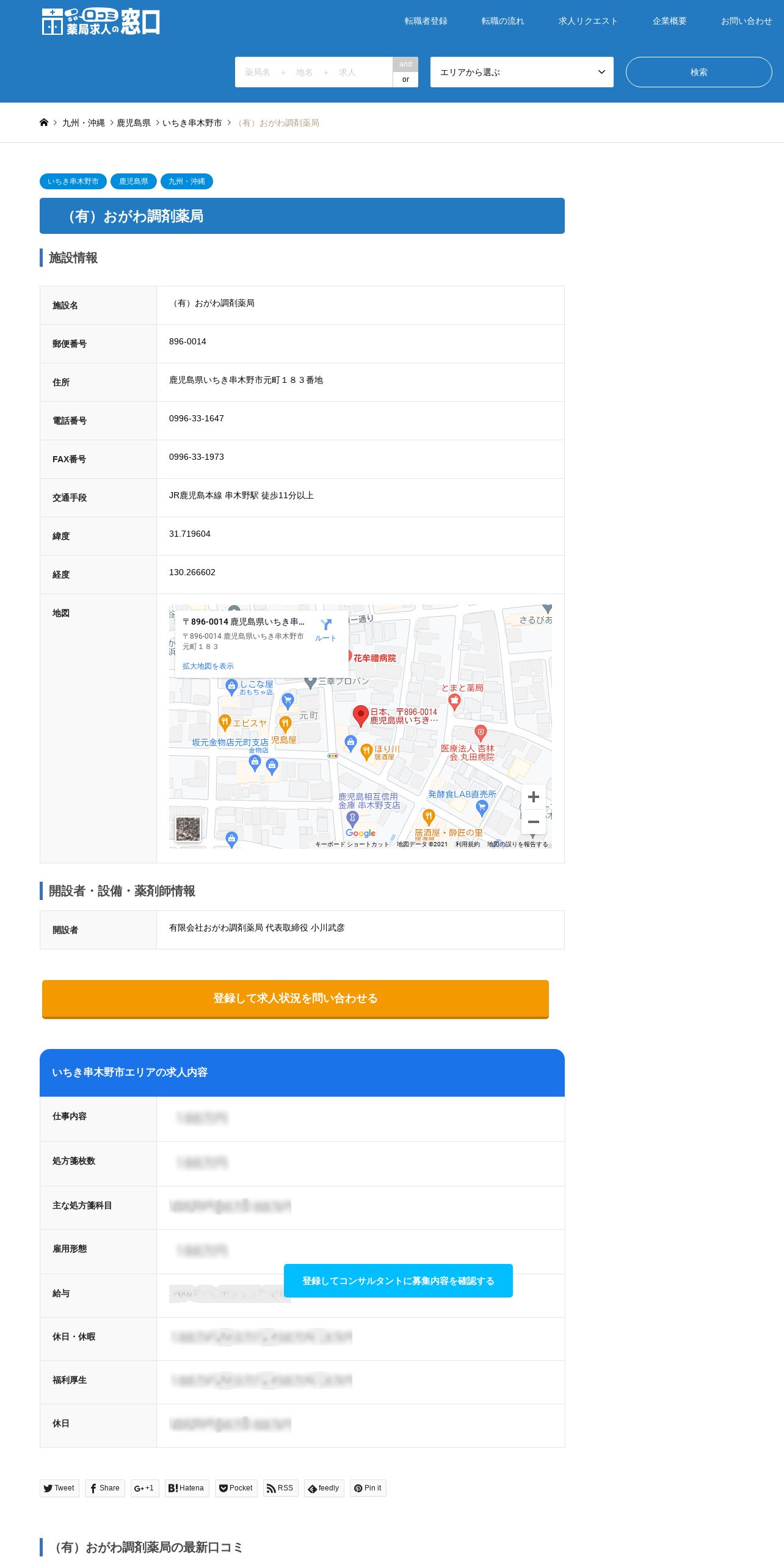Click 地図の誤りを報告する on map

click(x=518, y=844)
